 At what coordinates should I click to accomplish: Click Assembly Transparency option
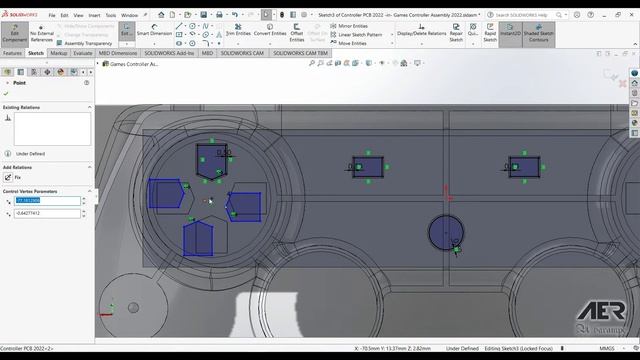point(84,43)
